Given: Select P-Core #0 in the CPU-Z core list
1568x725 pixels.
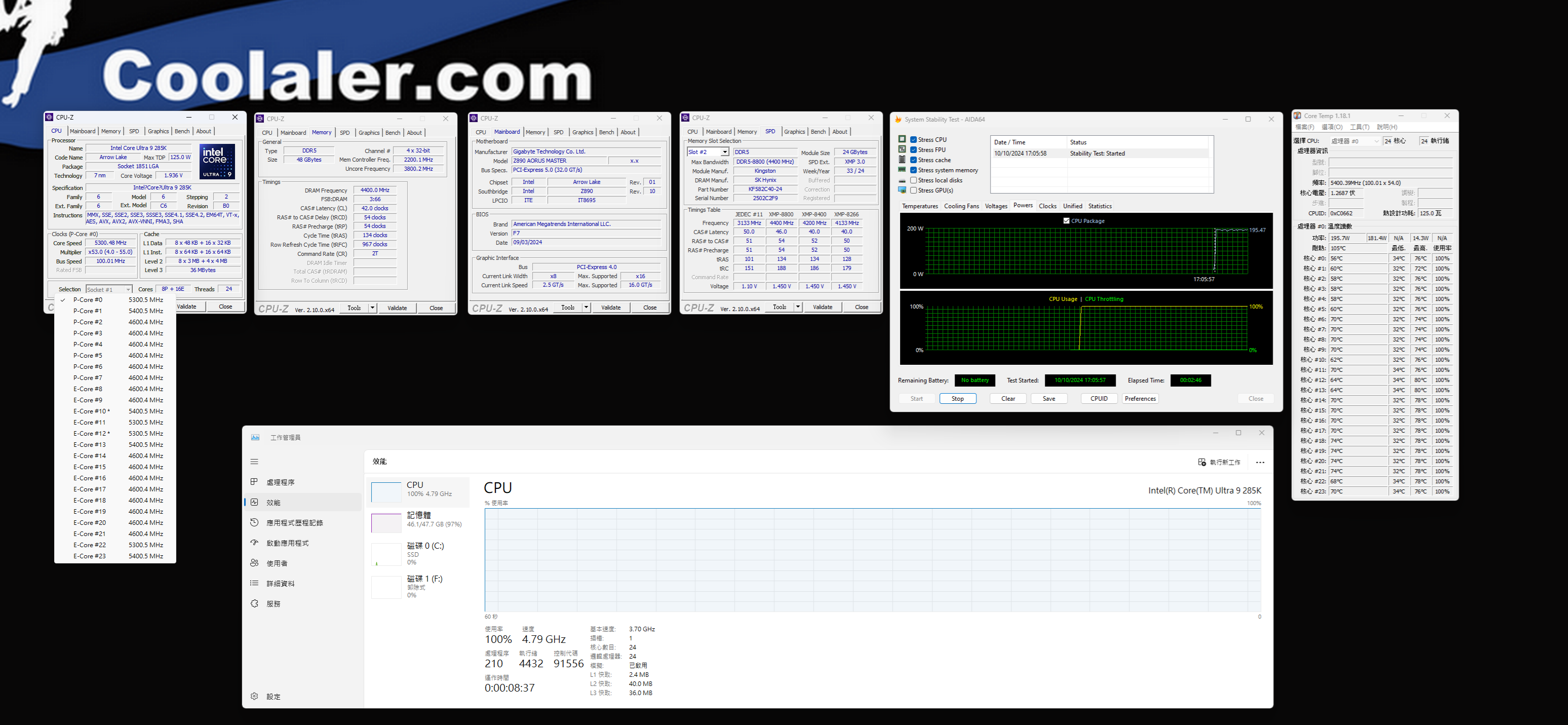Looking at the screenshot, I should click(115, 299).
